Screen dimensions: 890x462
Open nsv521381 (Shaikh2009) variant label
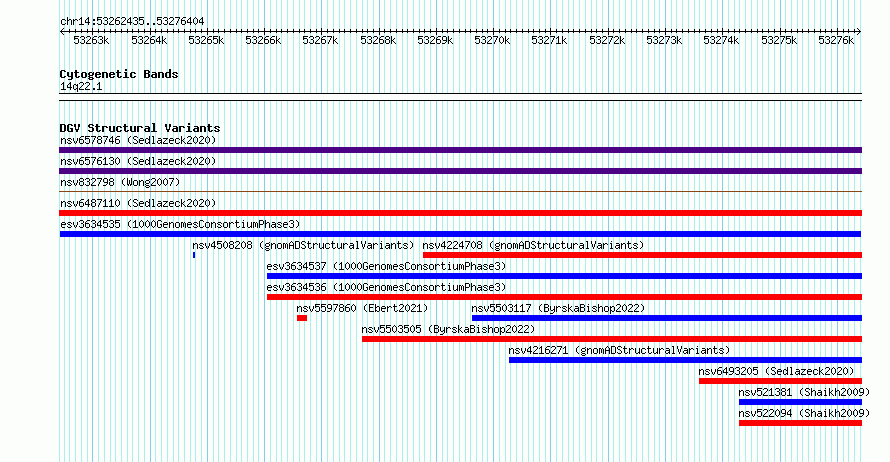804,392
